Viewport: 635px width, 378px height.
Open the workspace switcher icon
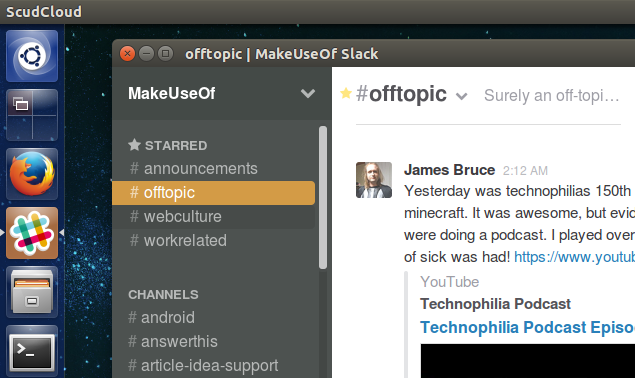32,115
